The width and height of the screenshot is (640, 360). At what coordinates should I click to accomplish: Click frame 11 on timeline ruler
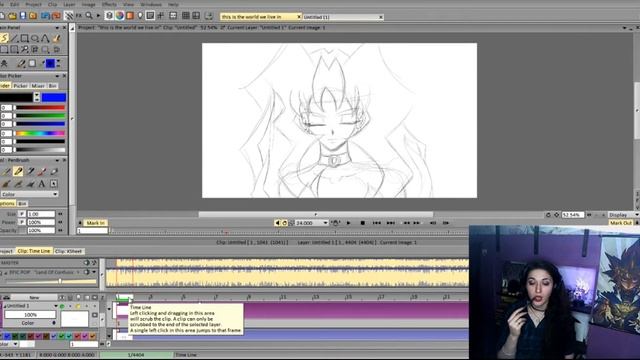[x=283, y=297]
